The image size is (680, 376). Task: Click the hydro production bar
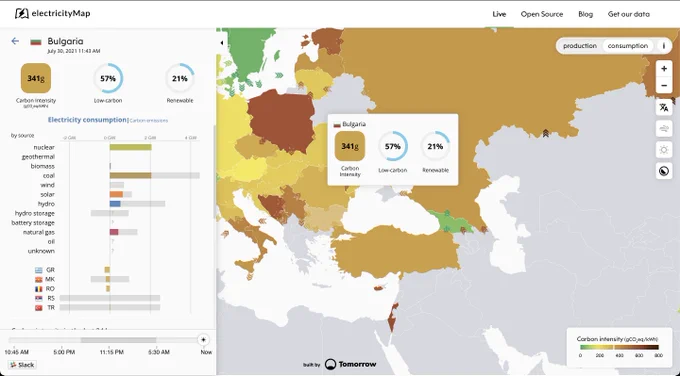115,204
